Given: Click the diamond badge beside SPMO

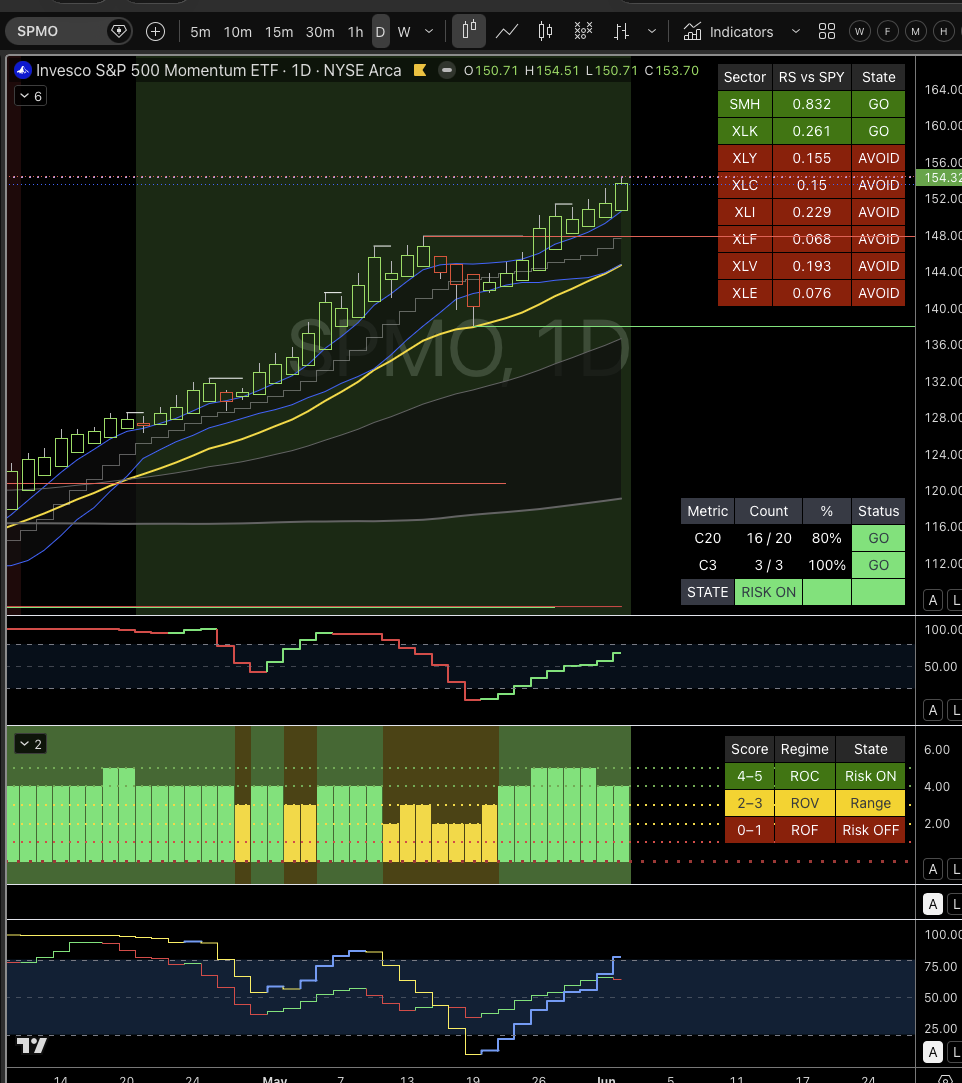Looking at the screenshot, I should point(119,31).
